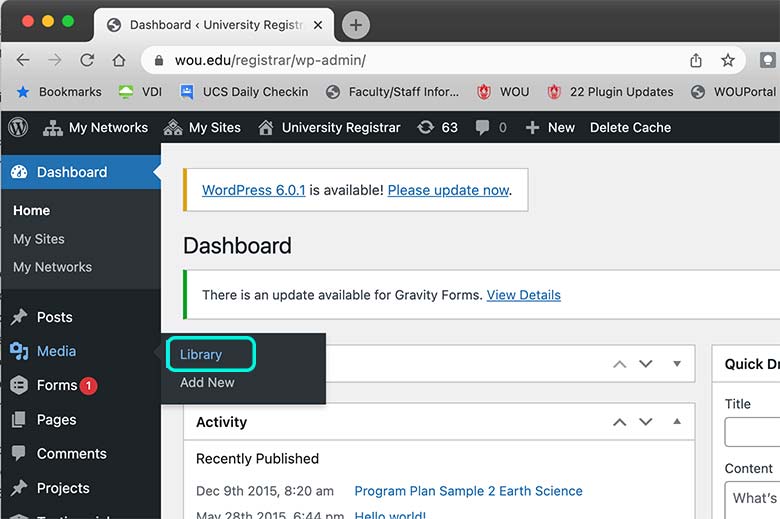Close the Dashboard browser tab
Viewport: 780px width, 519px height.
pyautogui.click(x=318, y=25)
